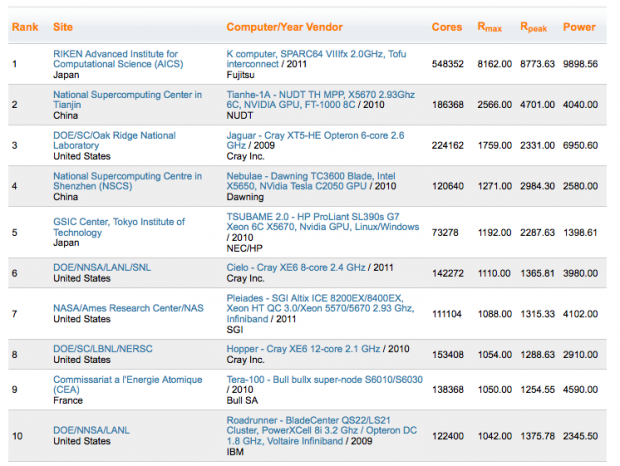Click the Rmax column header

(x=490, y=27)
